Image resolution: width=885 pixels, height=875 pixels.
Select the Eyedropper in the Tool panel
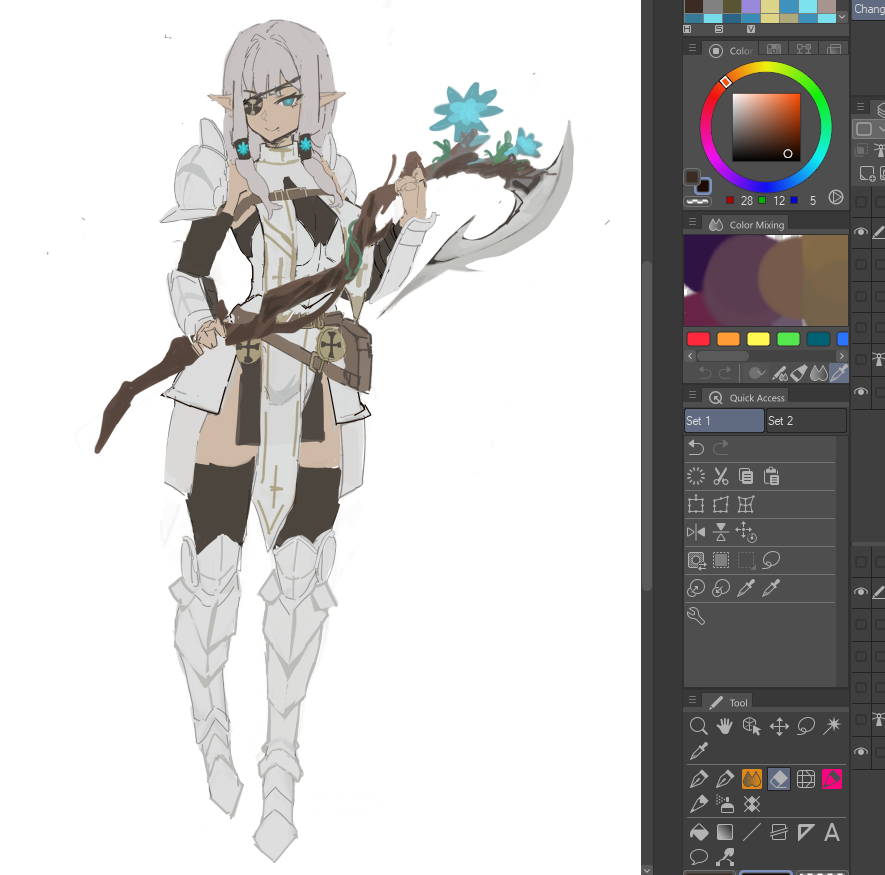pos(699,750)
